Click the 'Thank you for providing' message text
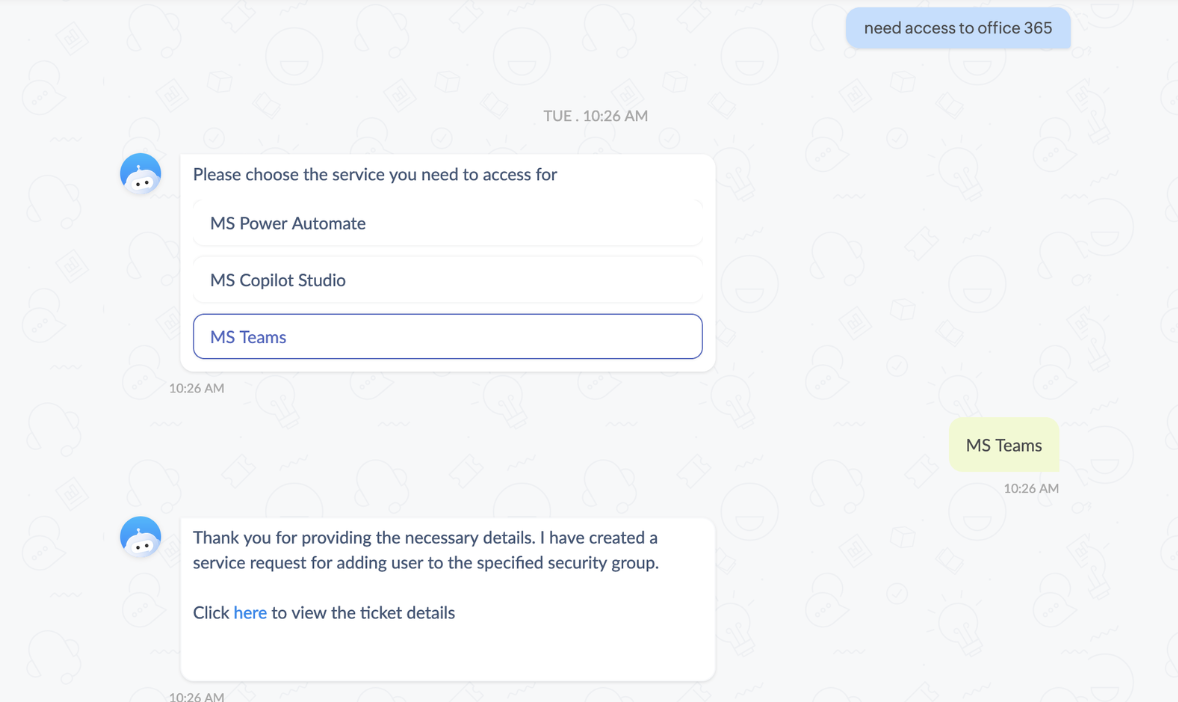 (426, 550)
